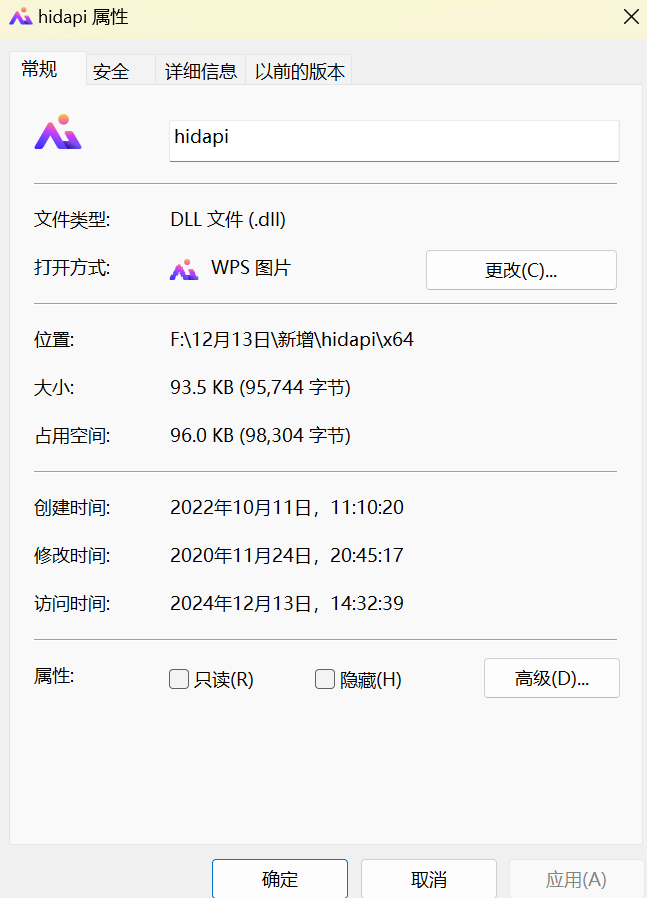Click the WPS 图片 app icon beside 打开方式

point(184,270)
